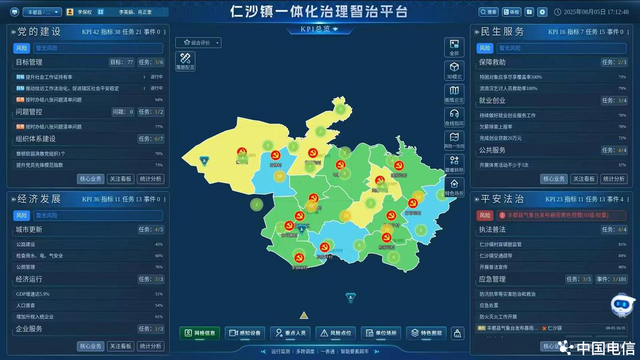Click the blue 风险 button in 经济发展
Image resolution: width=640 pixels, height=360 pixels.
[x=22, y=215]
